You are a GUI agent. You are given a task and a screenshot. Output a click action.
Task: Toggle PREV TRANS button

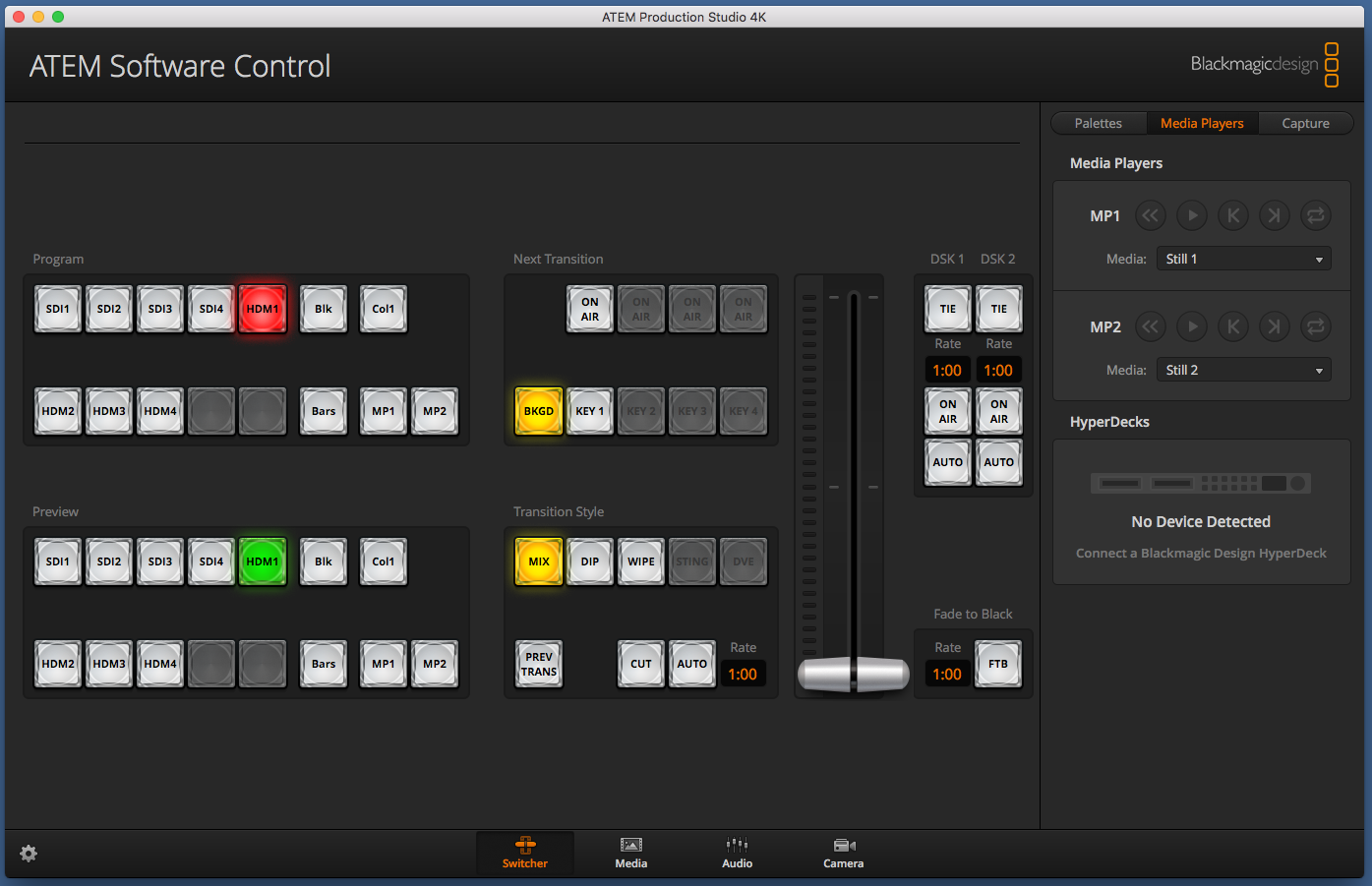(x=539, y=664)
